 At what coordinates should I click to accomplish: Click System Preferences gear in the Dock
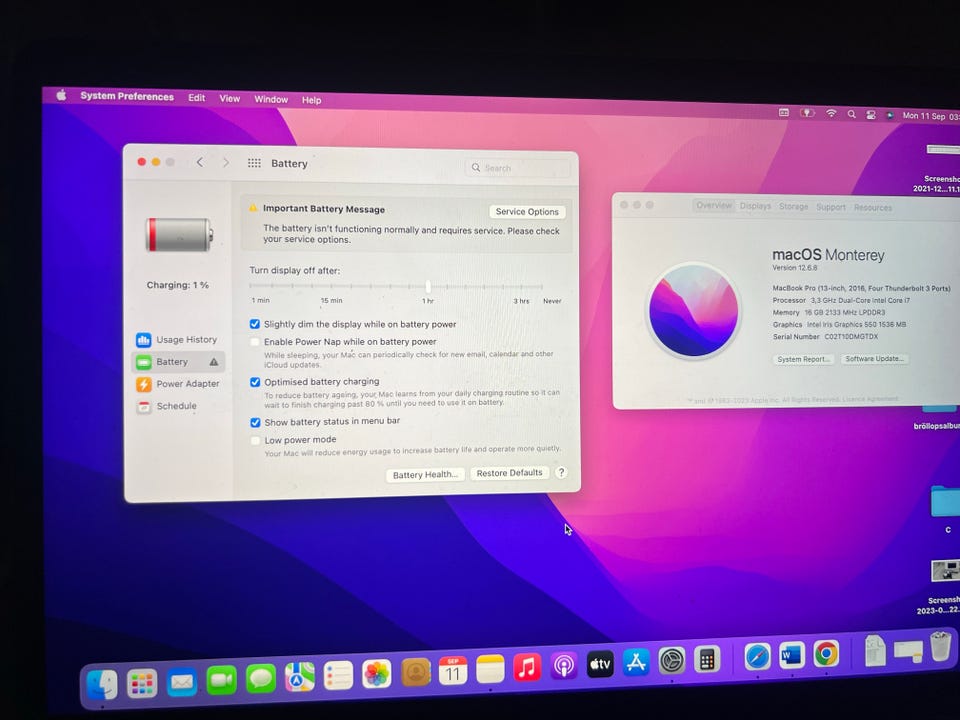[x=672, y=661]
